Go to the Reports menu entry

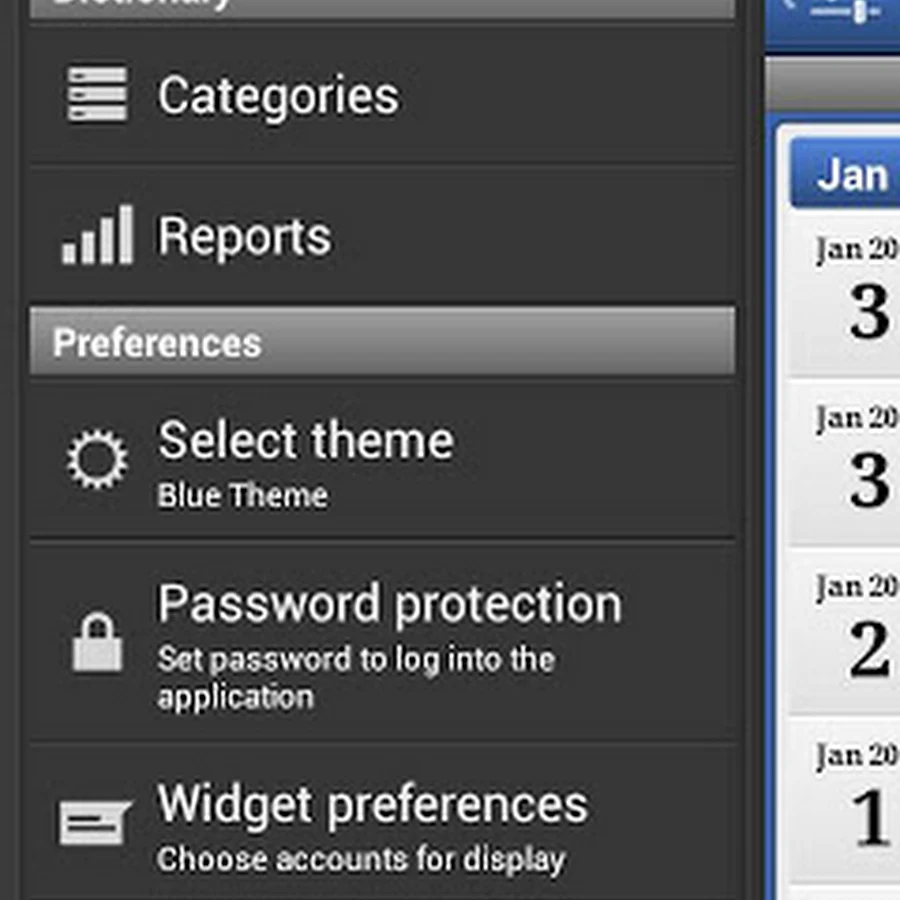[244, 237]
